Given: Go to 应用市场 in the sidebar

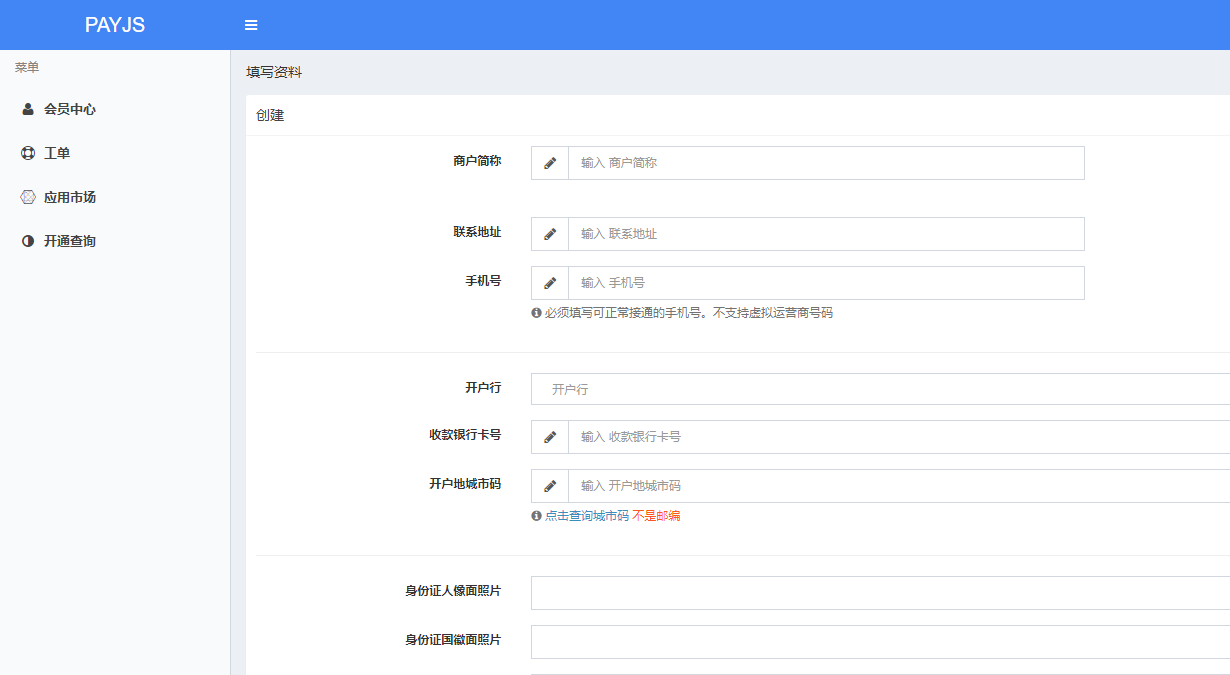Looking at the screenshot, I should 70,197.
